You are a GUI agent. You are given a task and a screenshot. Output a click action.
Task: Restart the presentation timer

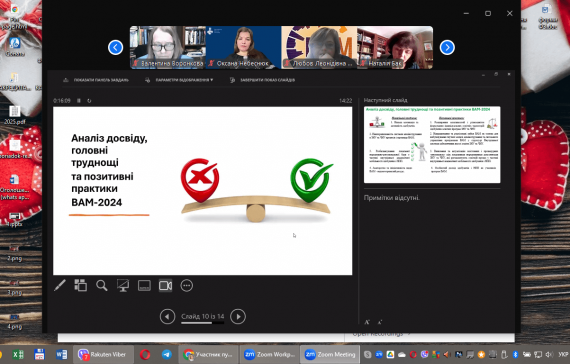89,101
